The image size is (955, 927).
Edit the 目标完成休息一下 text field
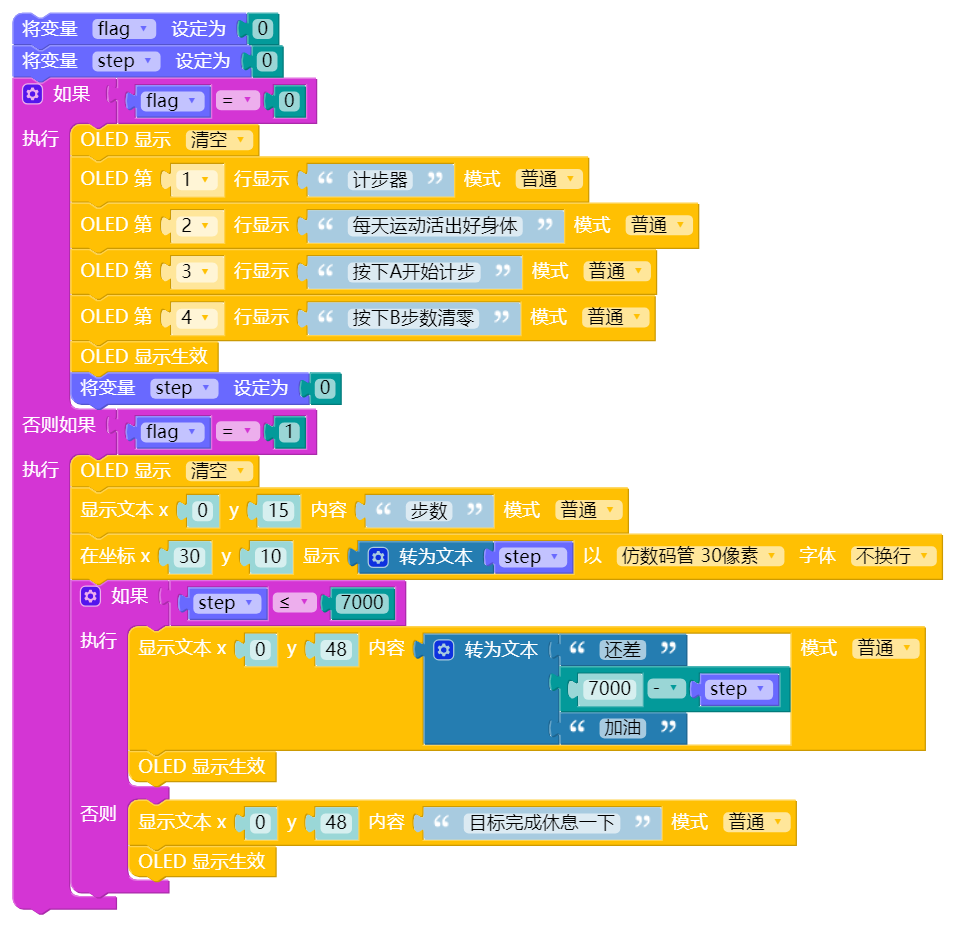tap(542, 823)
